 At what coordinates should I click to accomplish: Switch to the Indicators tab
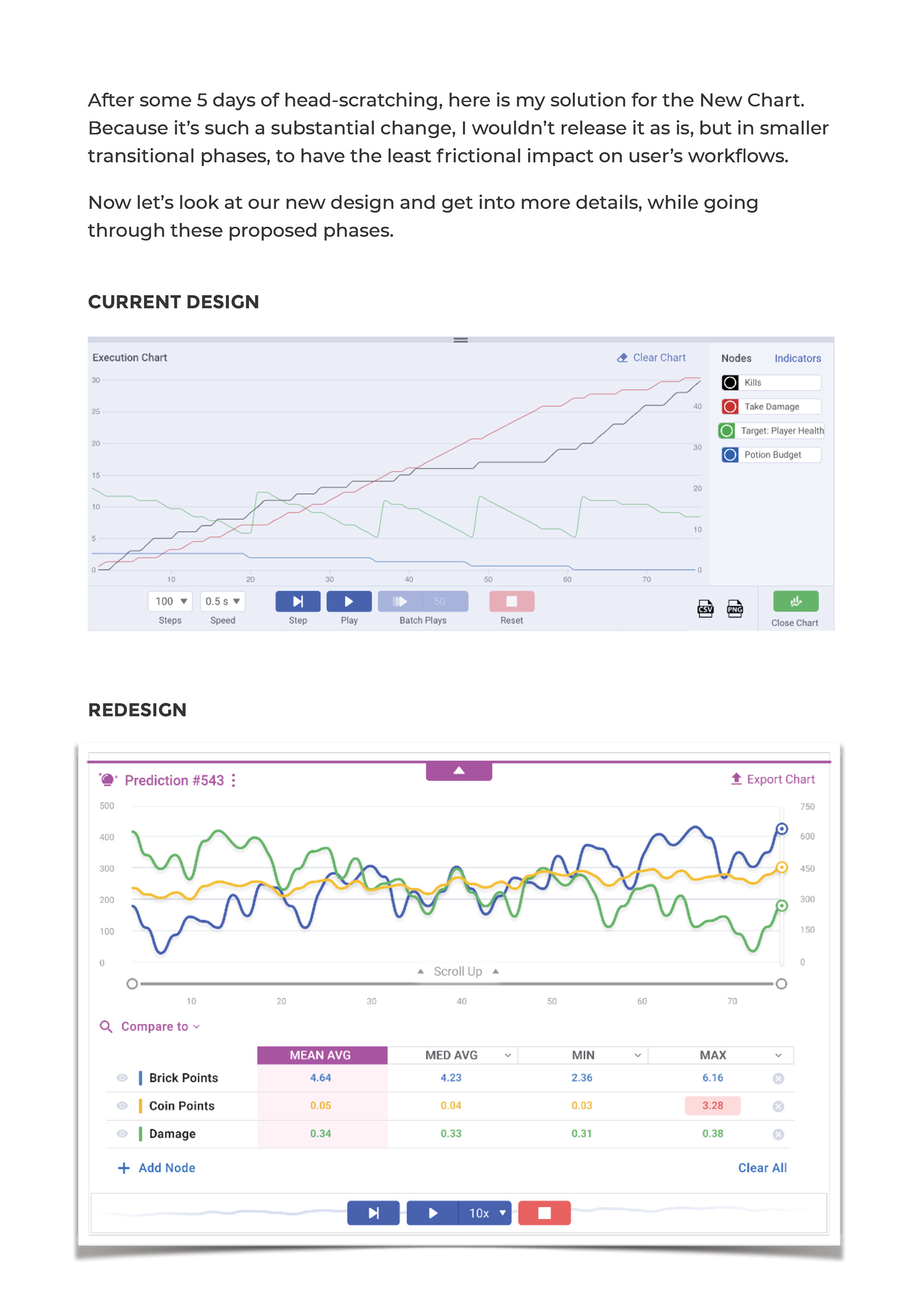tap(797, 359)
